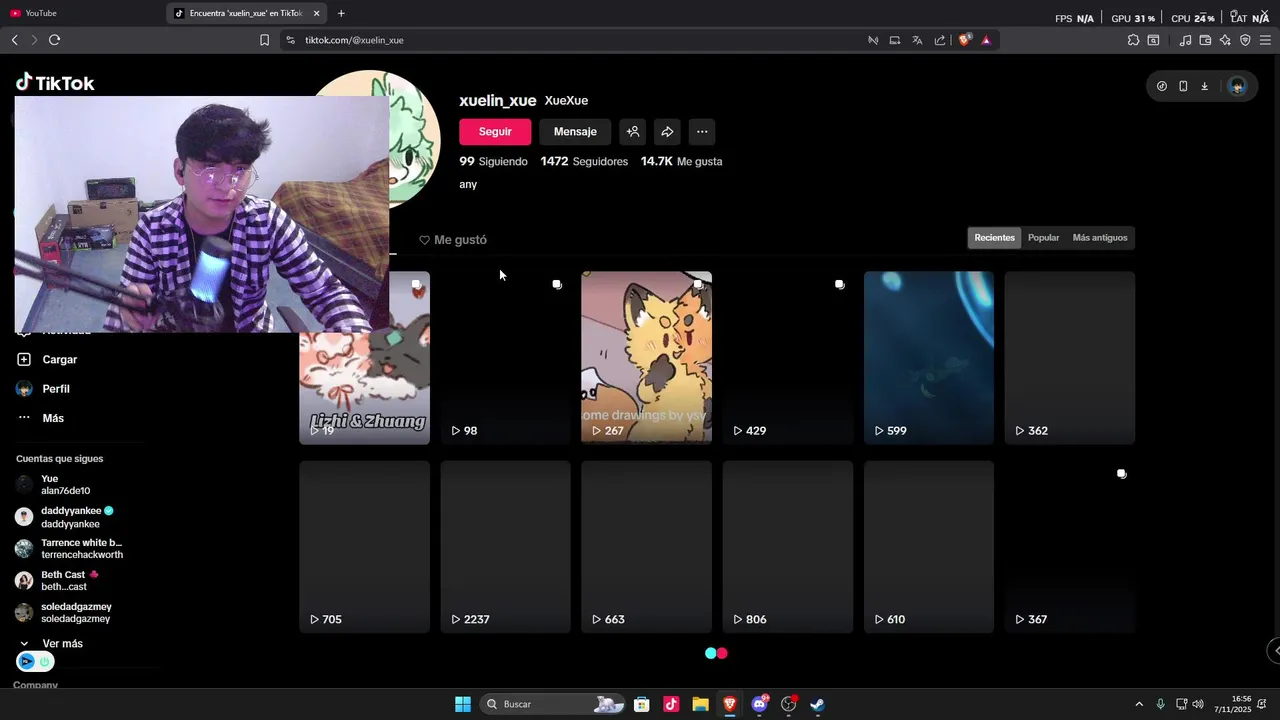Click the Seguir button
This screenshot has height=720, width=1280.
coord(495,132)
